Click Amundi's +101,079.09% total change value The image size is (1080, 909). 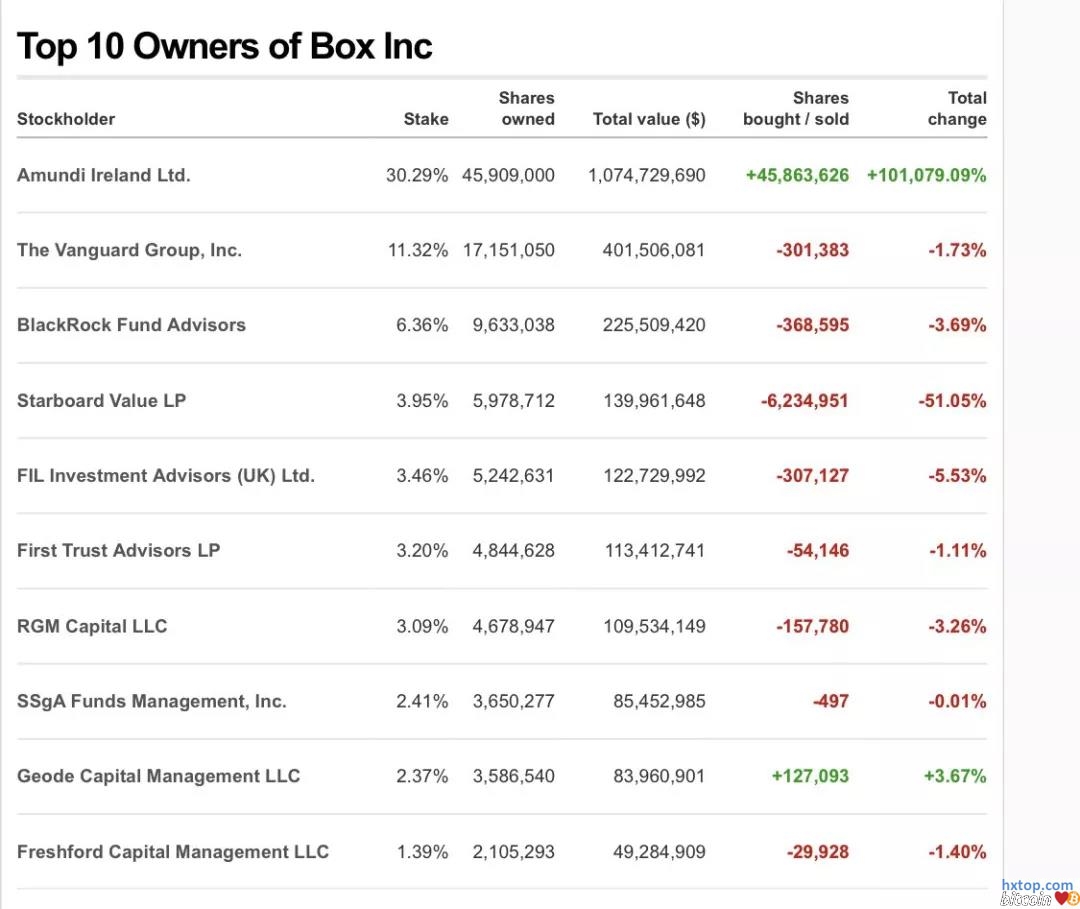(x=926, y=175)
